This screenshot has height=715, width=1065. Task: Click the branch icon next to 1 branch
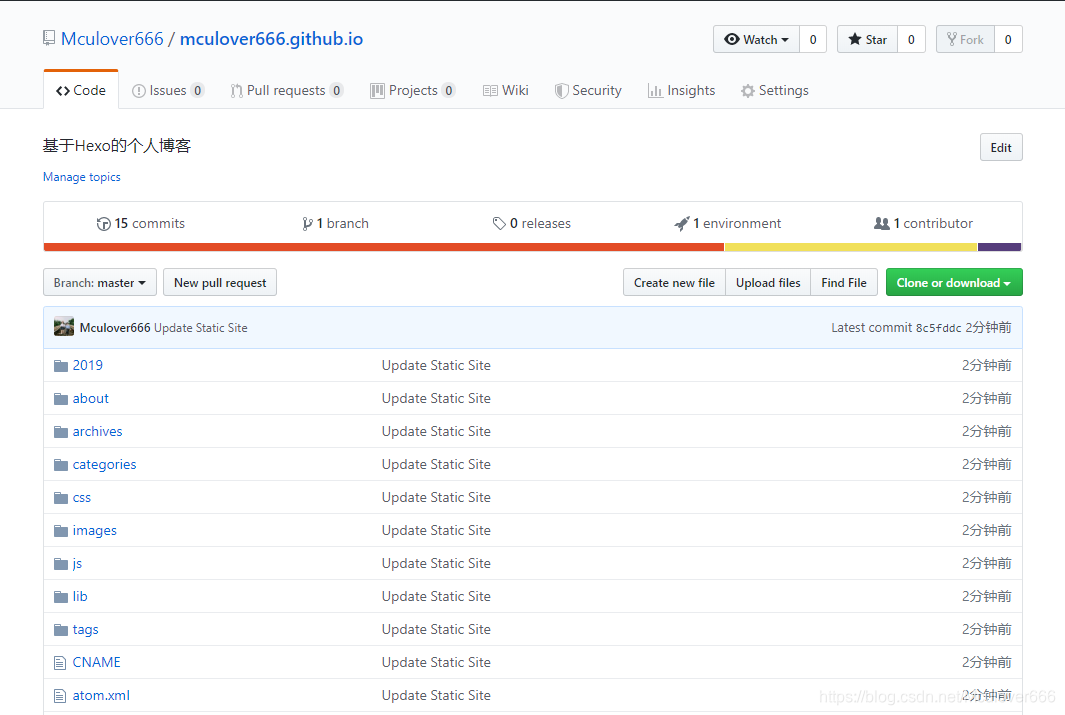307,223
